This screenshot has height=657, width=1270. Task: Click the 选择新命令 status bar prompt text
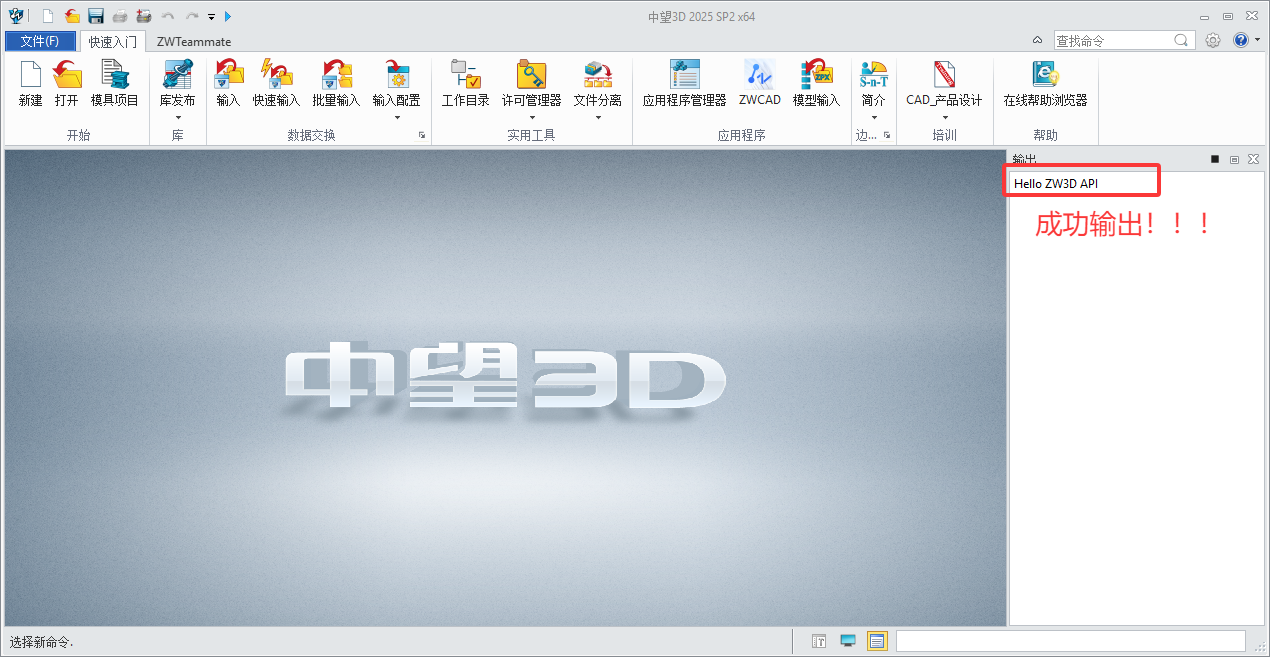pos(41,642)
